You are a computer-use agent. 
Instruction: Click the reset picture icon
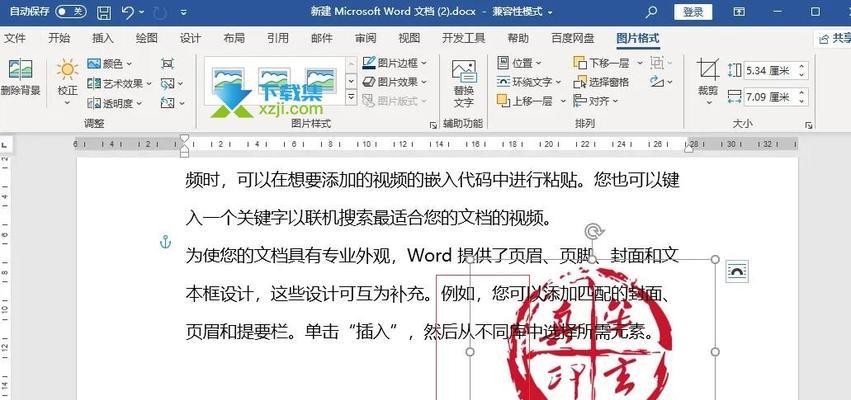[x=168, y=103]
